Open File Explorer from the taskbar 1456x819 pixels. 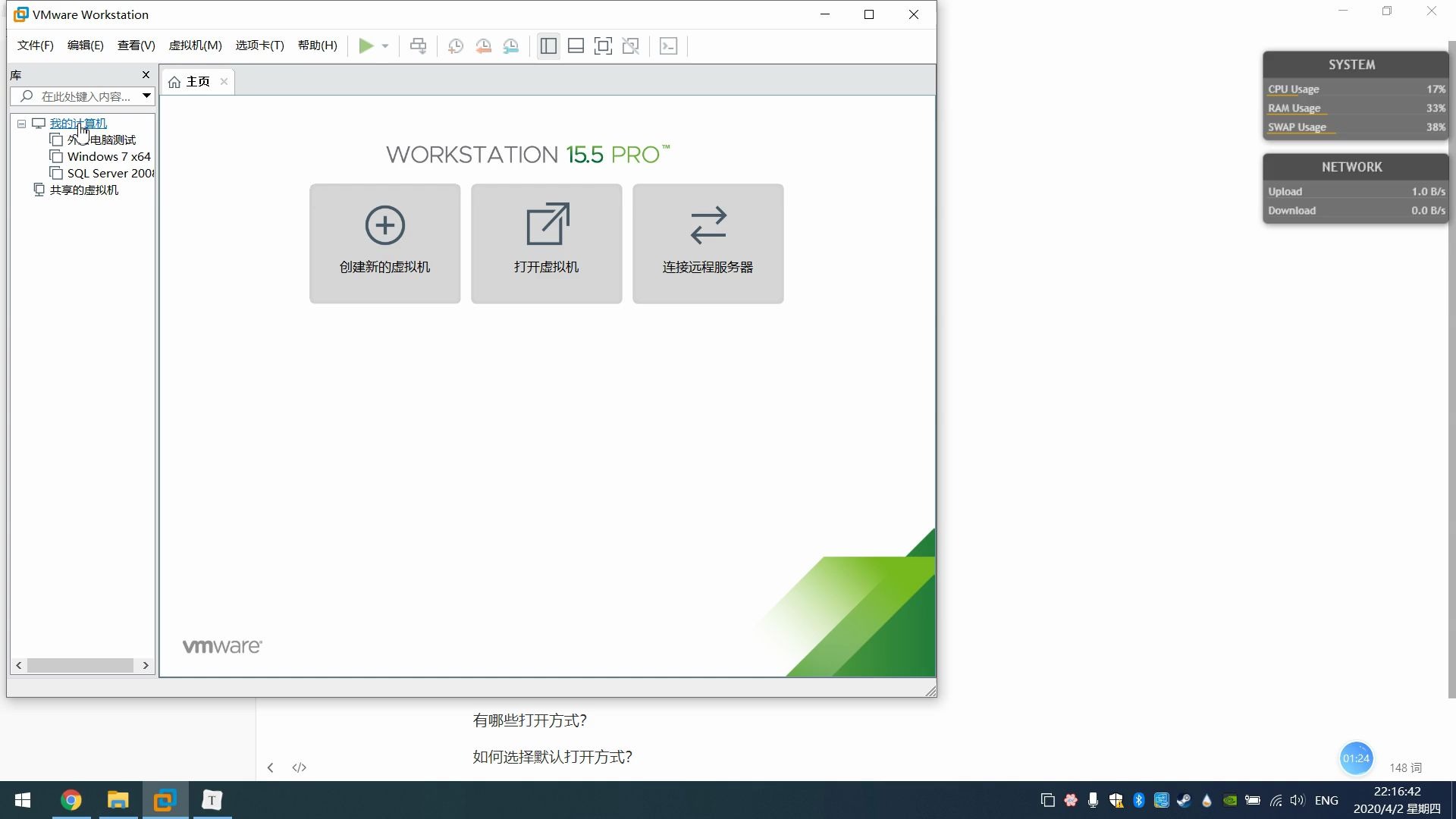[x=118, y=800]
